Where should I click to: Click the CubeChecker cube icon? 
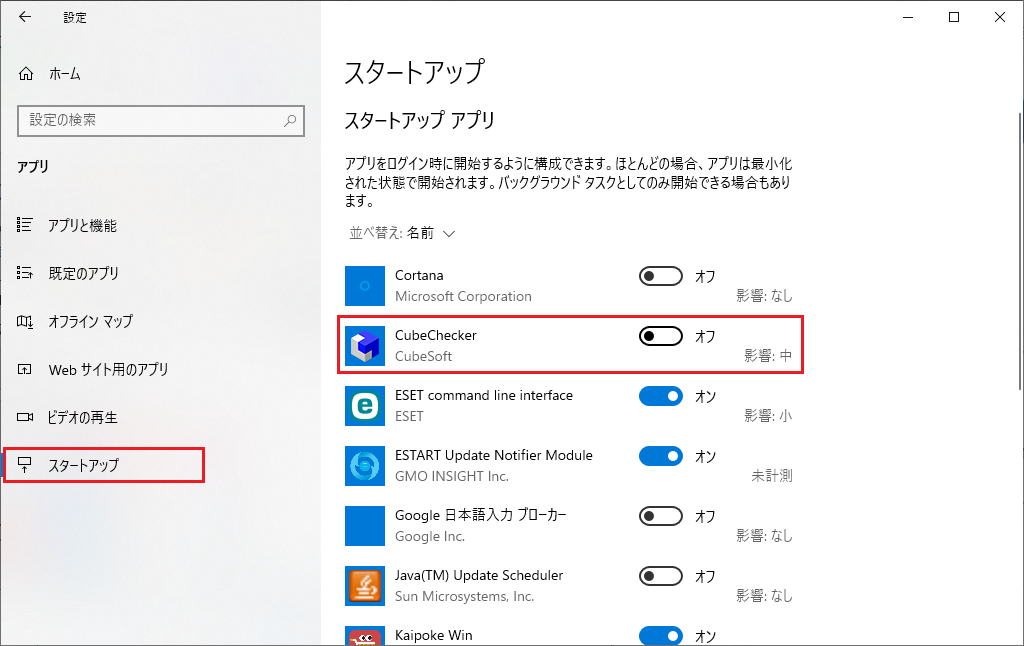pos(365,346)
